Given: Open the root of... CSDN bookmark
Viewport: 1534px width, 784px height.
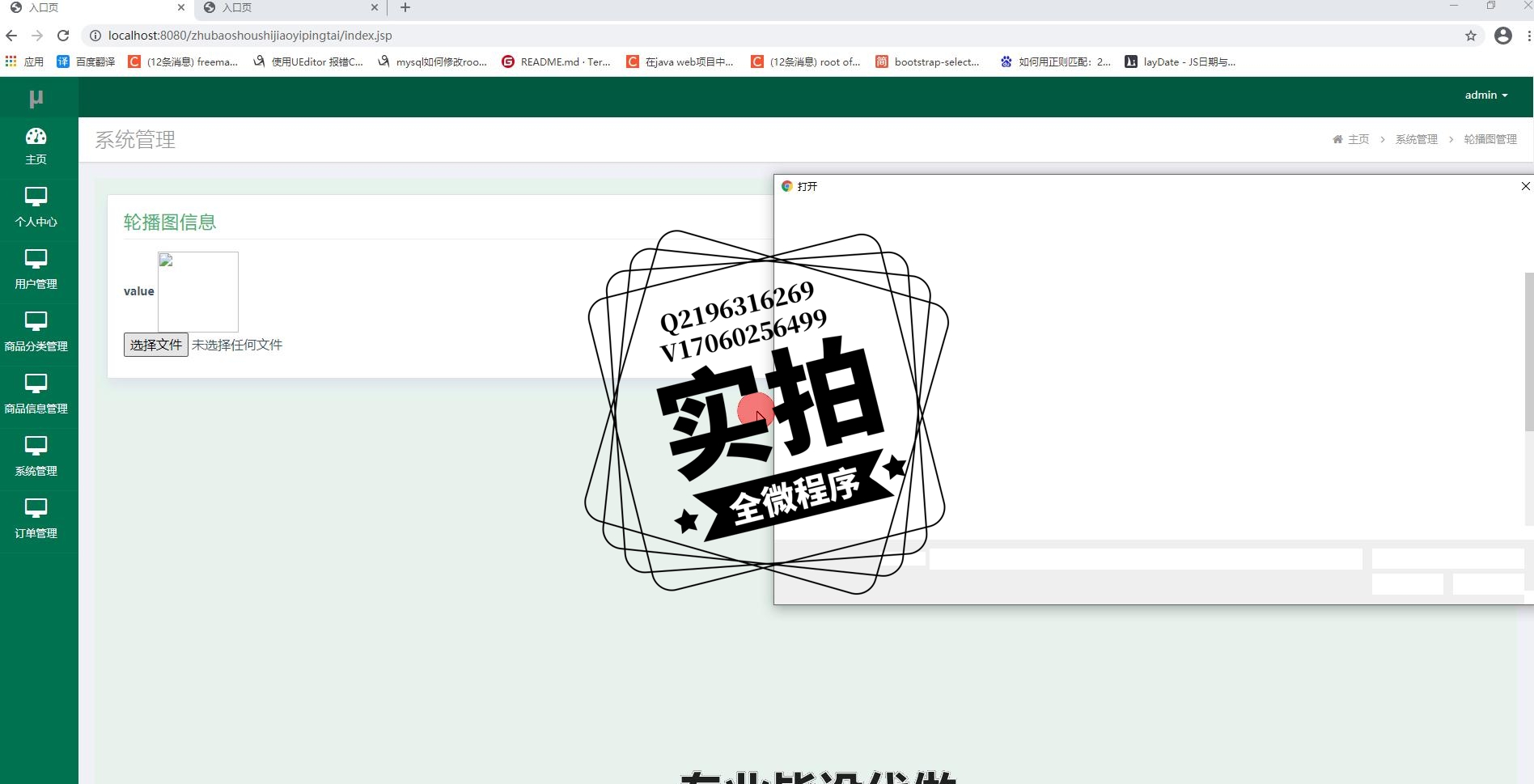Looking at the screenshot, I should point(806,61).
